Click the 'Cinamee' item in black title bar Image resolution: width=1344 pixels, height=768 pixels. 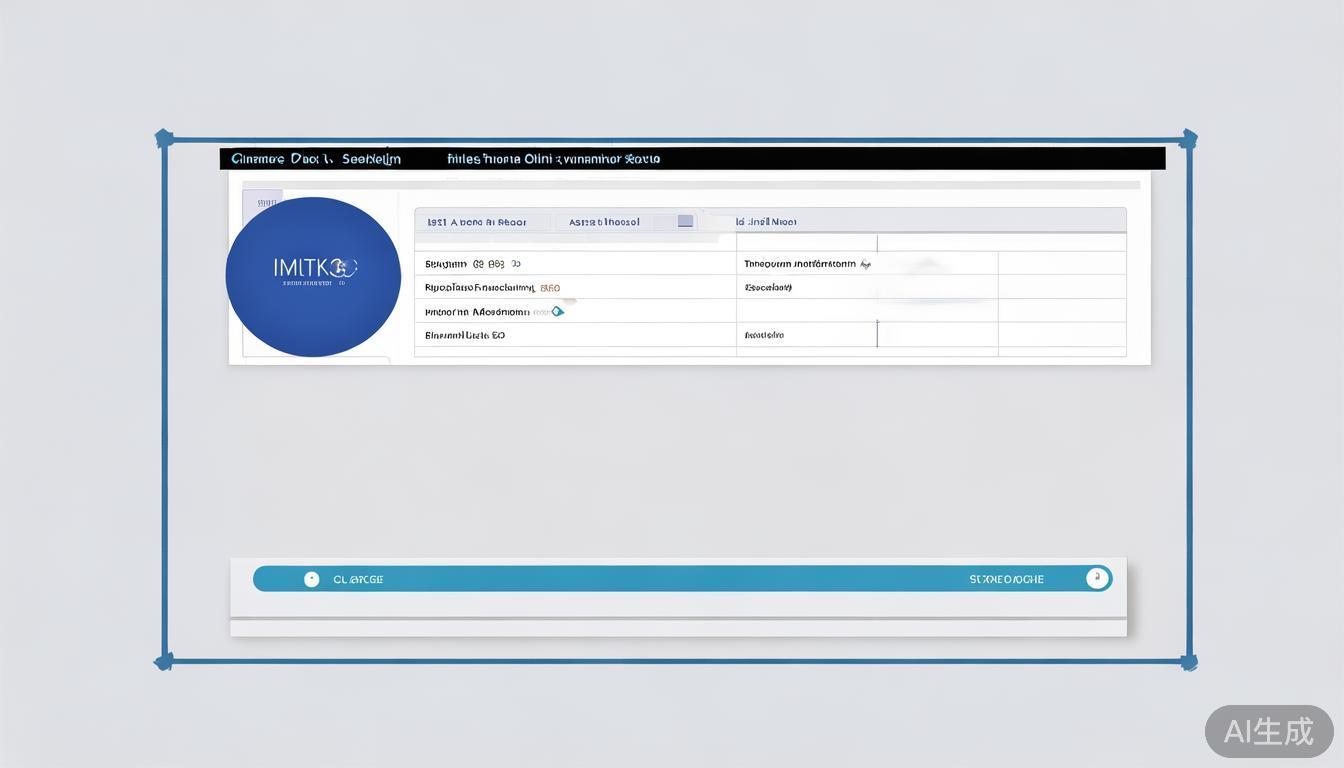[x=257, y=159]
